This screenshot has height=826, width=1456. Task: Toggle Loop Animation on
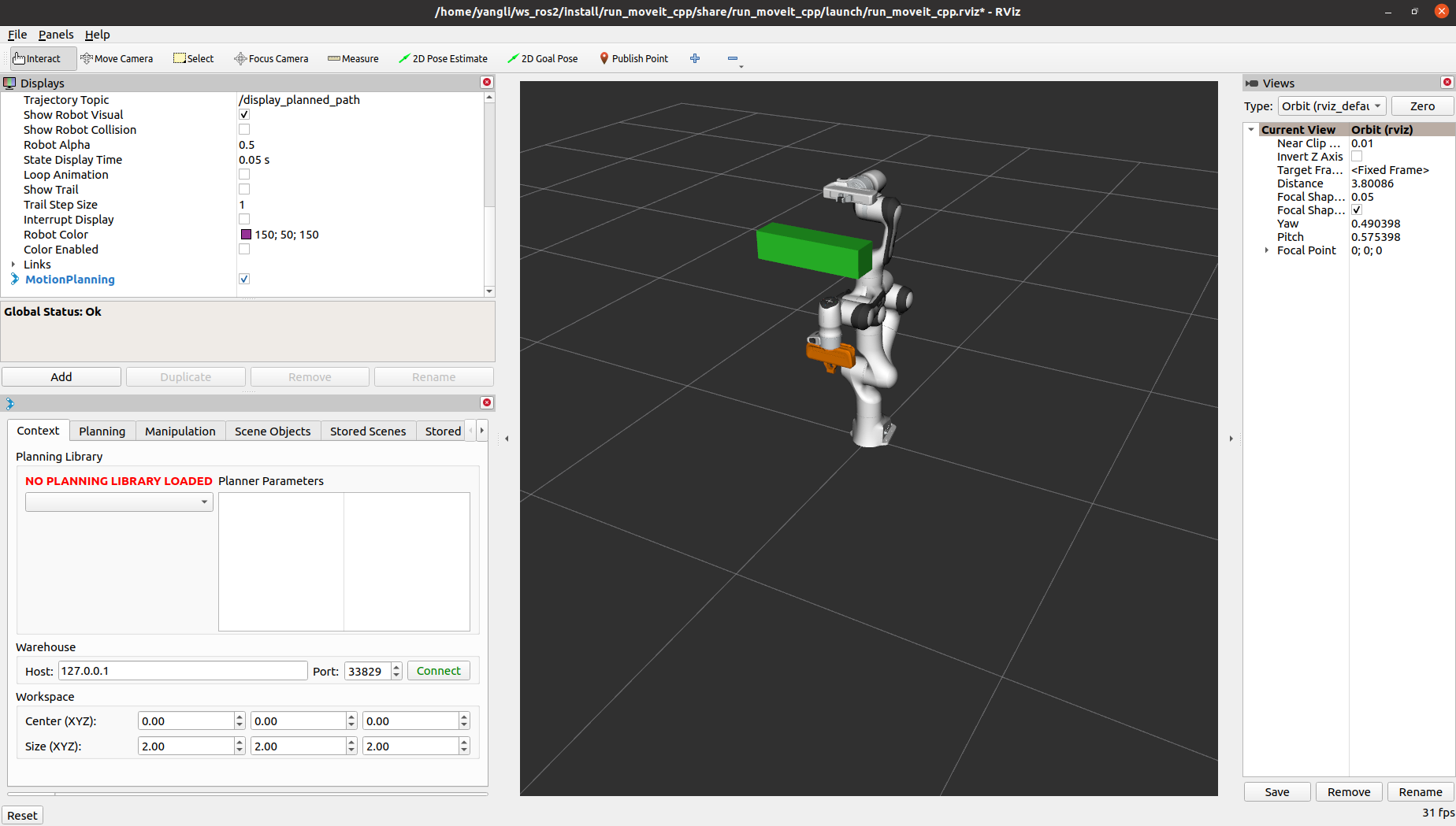click(244, 174)
